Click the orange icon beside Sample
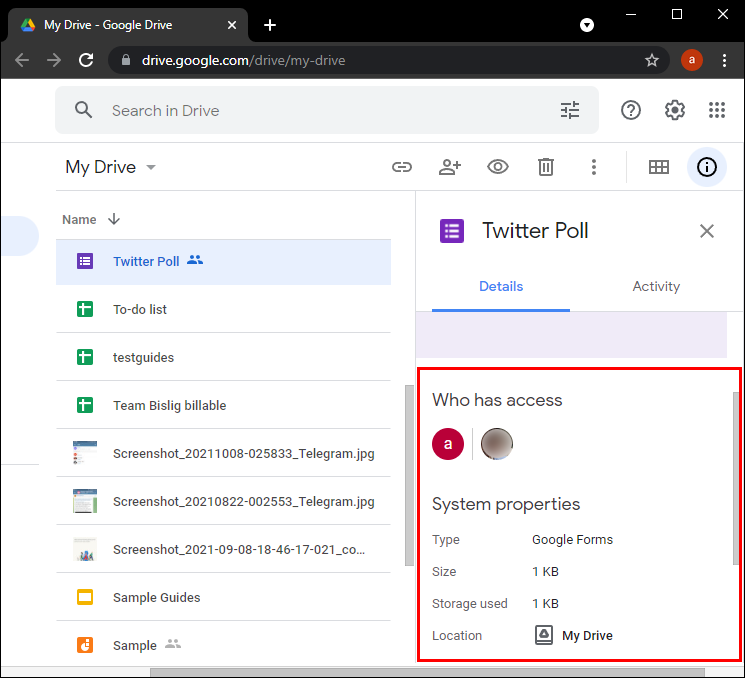Screen dimensions: 745x678 [x=85, y=645]
